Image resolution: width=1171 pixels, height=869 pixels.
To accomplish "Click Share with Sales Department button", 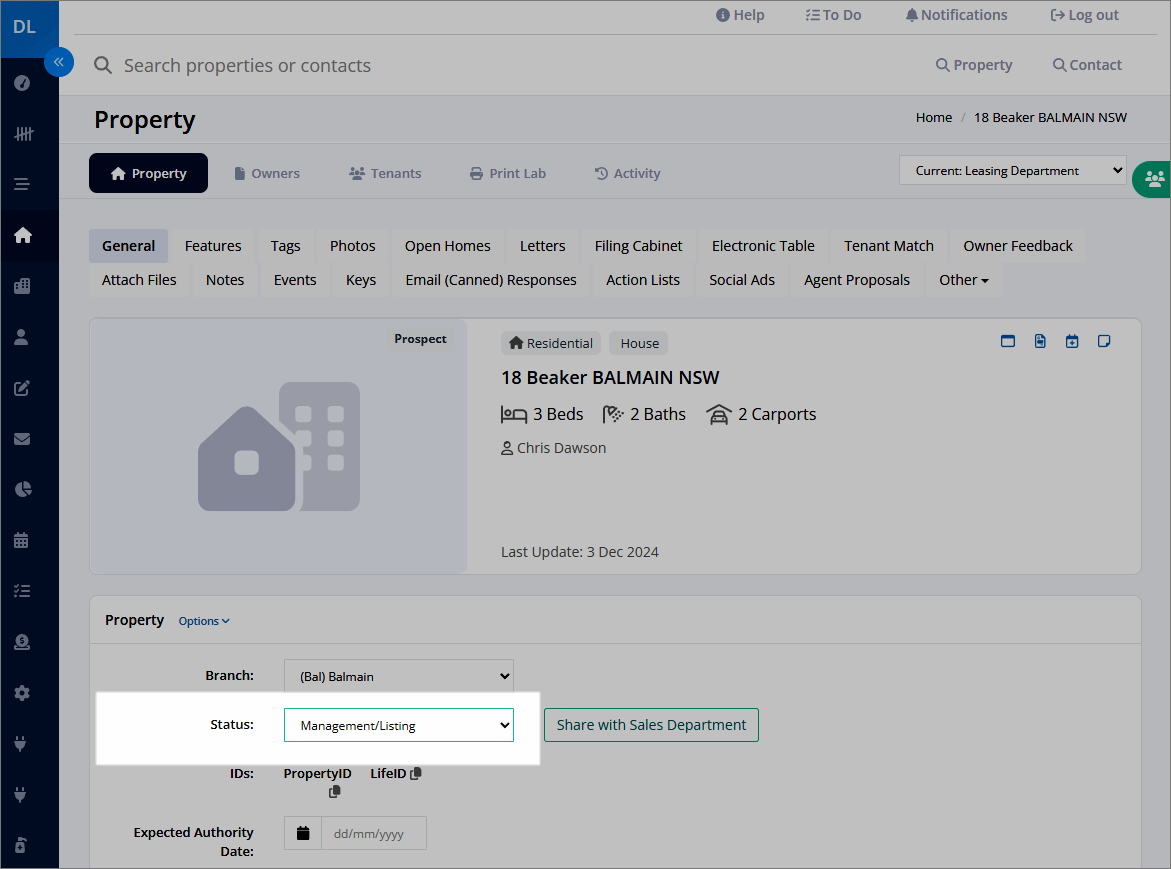I will coord(651,725).
